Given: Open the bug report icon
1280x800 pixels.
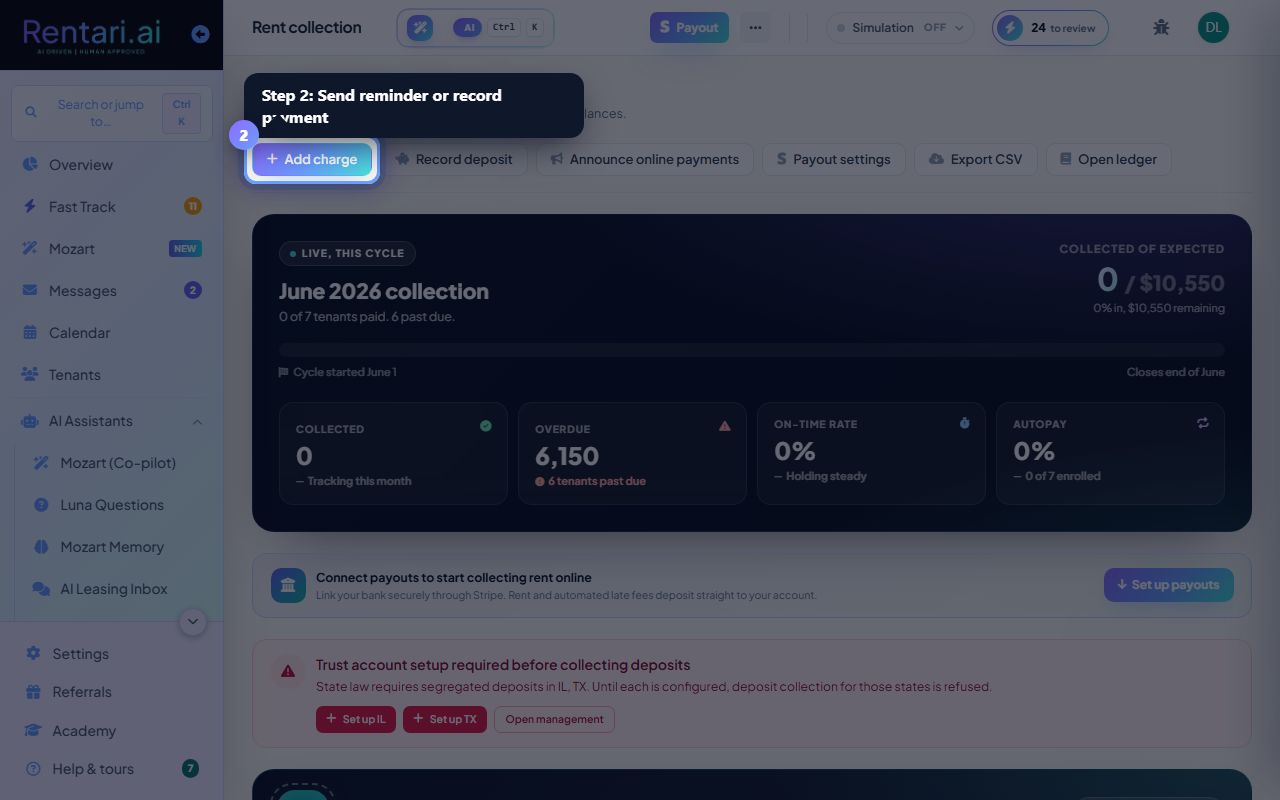Looking at the screenshot, I should pyautogui.click(x=1161, y=28).
